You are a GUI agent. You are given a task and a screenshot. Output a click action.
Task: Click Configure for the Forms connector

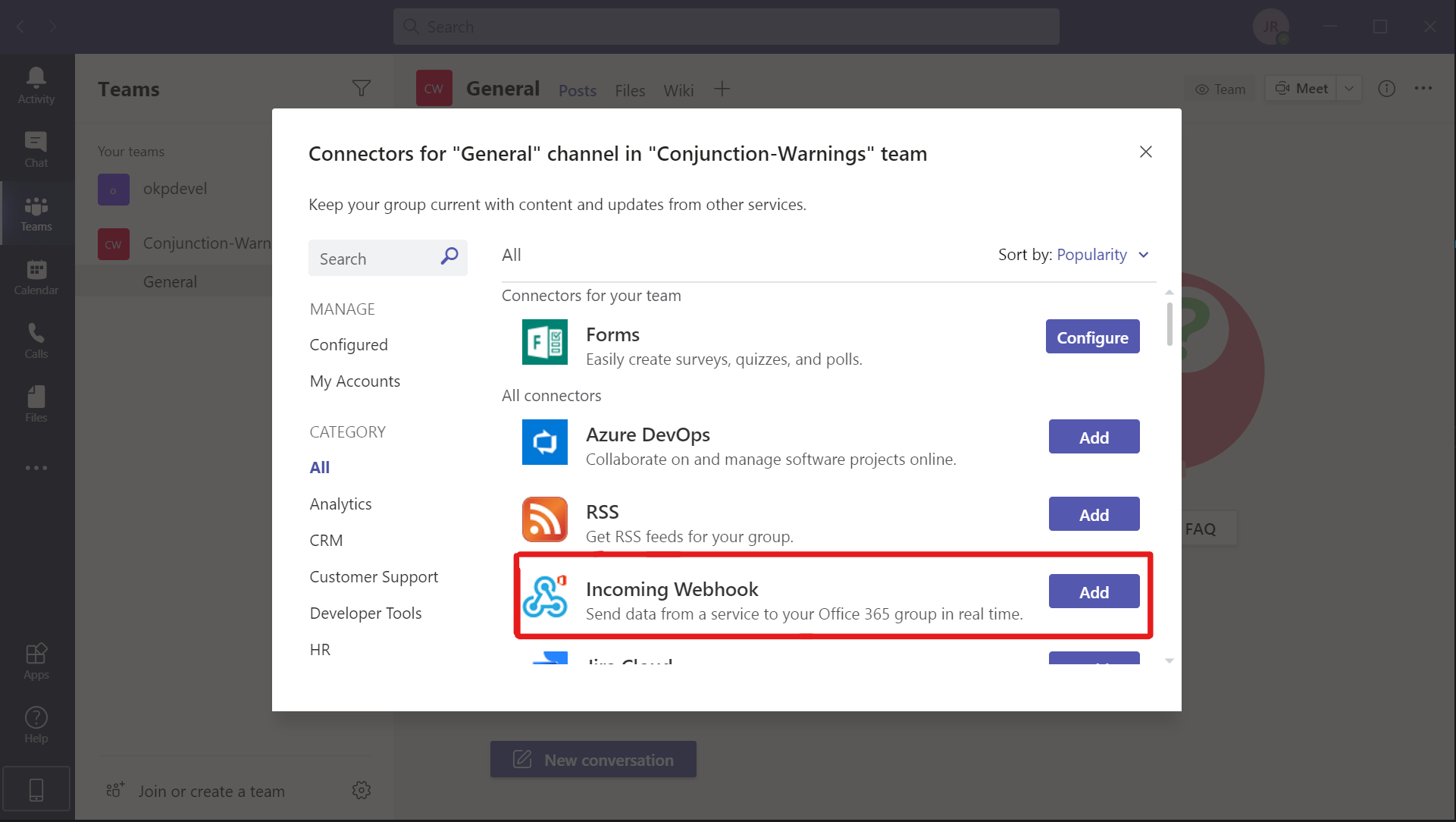coord(1092,337)
